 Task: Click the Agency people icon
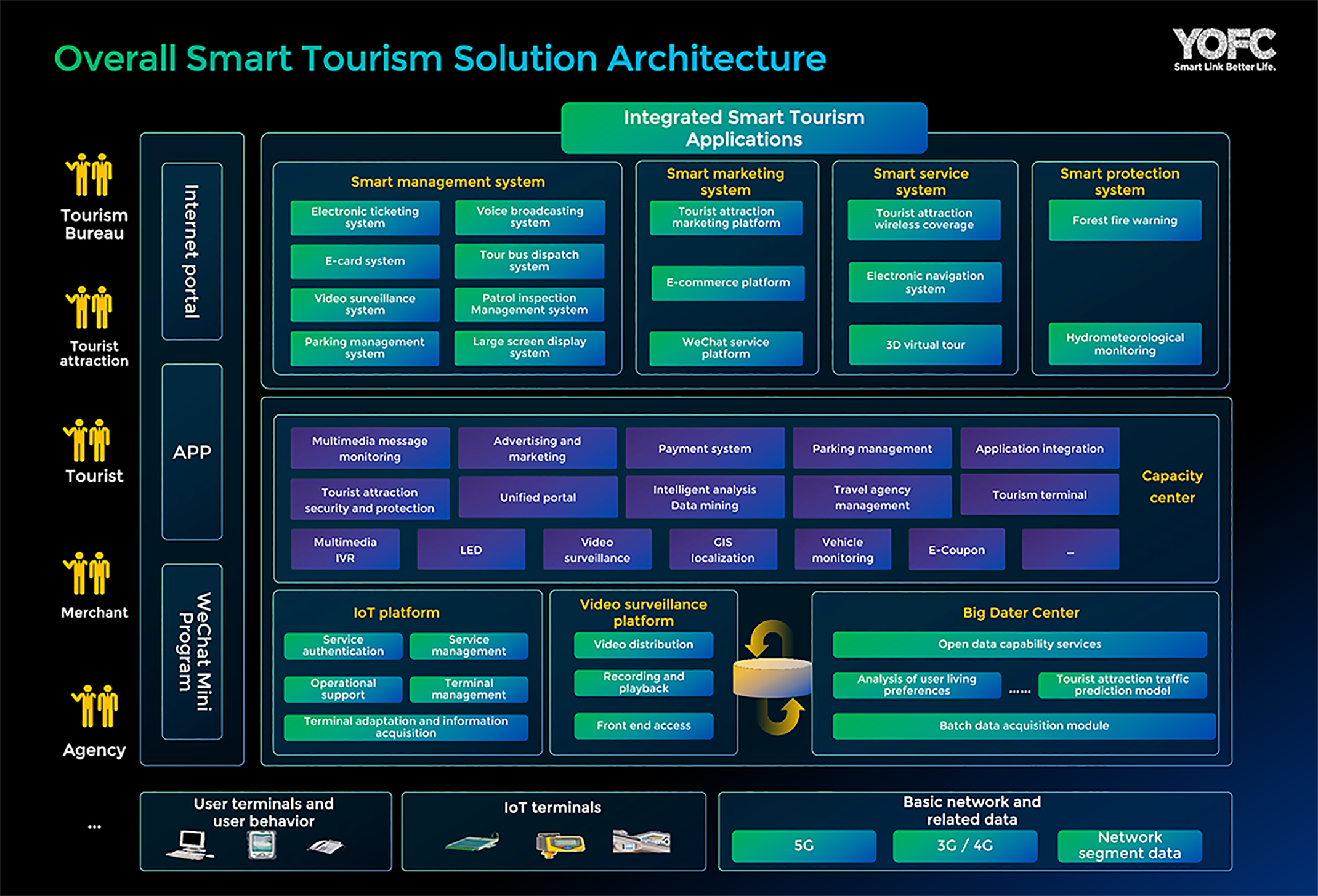(95, 706)
